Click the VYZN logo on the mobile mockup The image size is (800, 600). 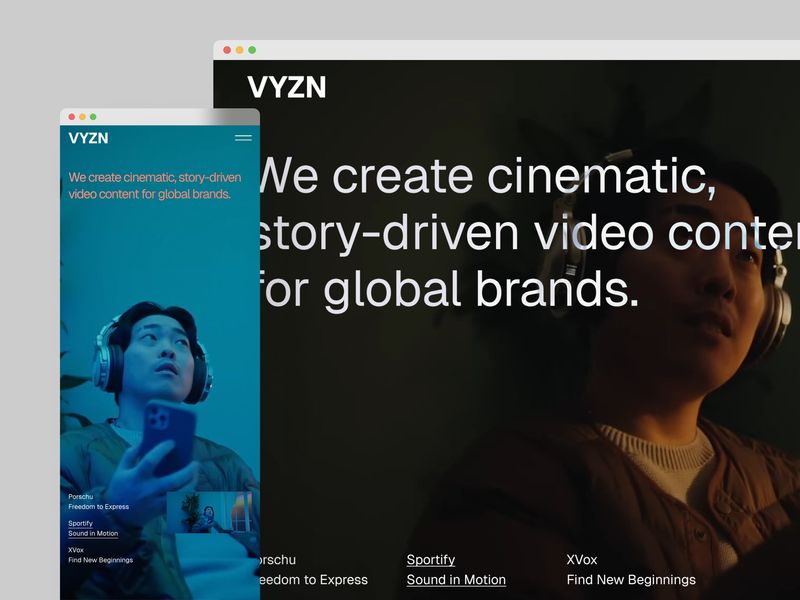coord(89,137)
